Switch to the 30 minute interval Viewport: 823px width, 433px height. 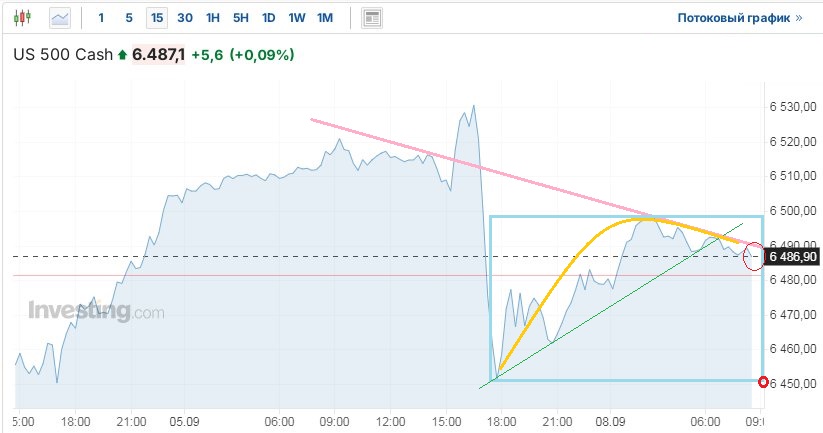coord(185,18)
